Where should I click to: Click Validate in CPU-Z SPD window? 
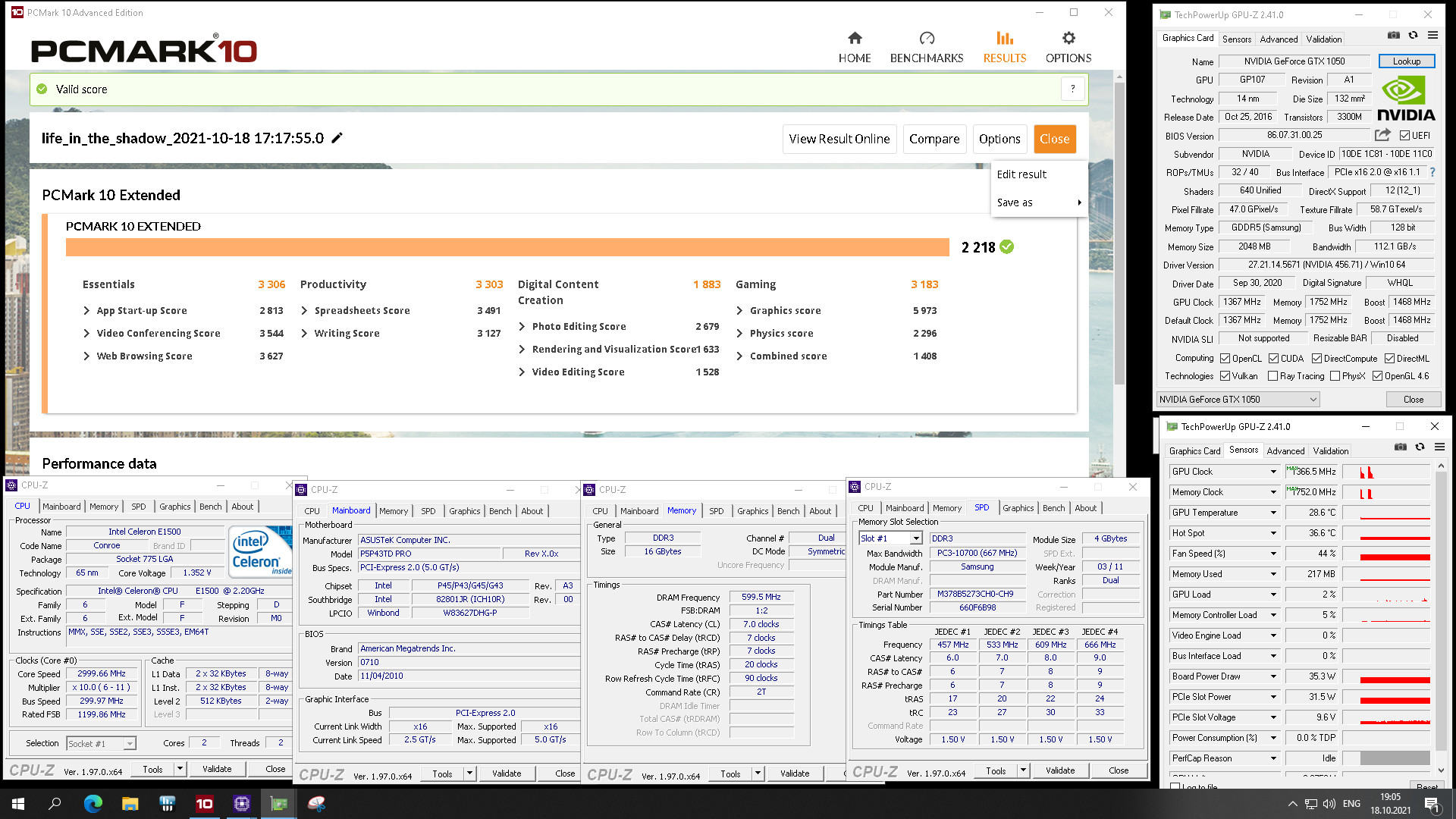pos(1059,770)
